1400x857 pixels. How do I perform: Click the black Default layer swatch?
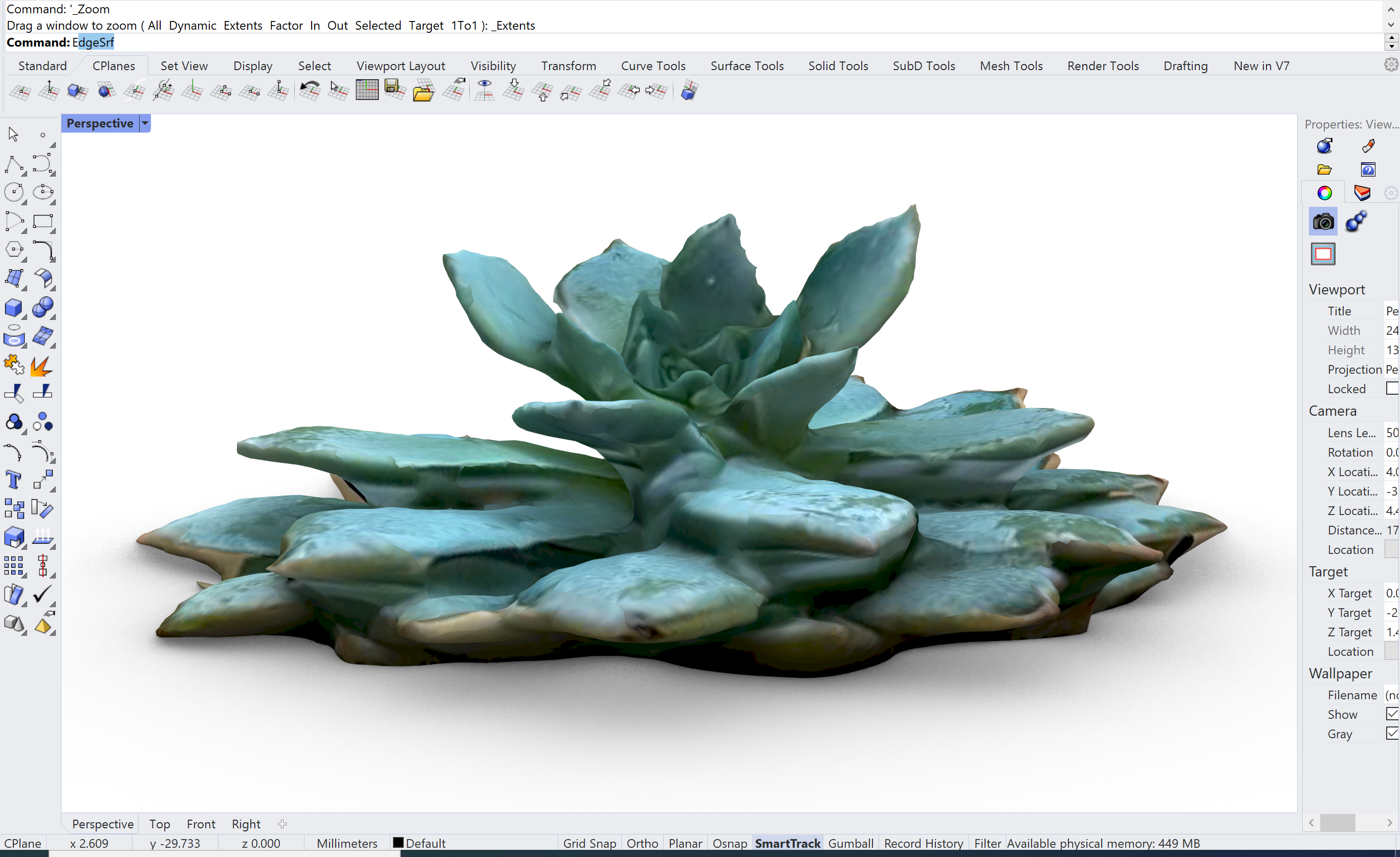pyautogui.click(x=398, y=843)
